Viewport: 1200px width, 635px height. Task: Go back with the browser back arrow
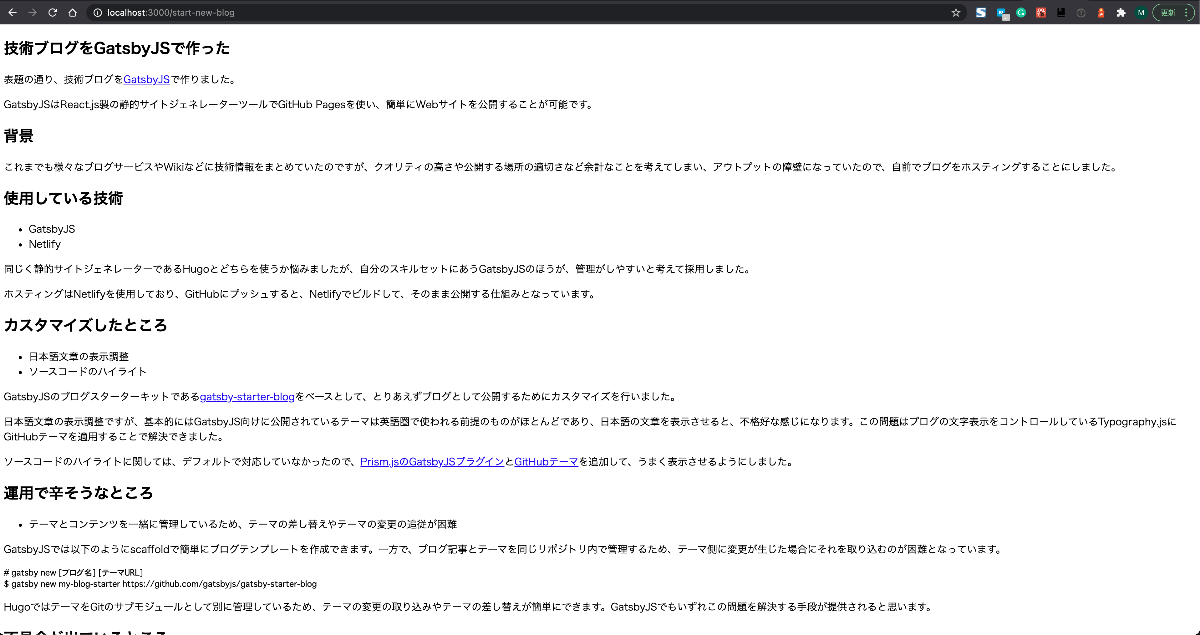[x=12, y=13]
